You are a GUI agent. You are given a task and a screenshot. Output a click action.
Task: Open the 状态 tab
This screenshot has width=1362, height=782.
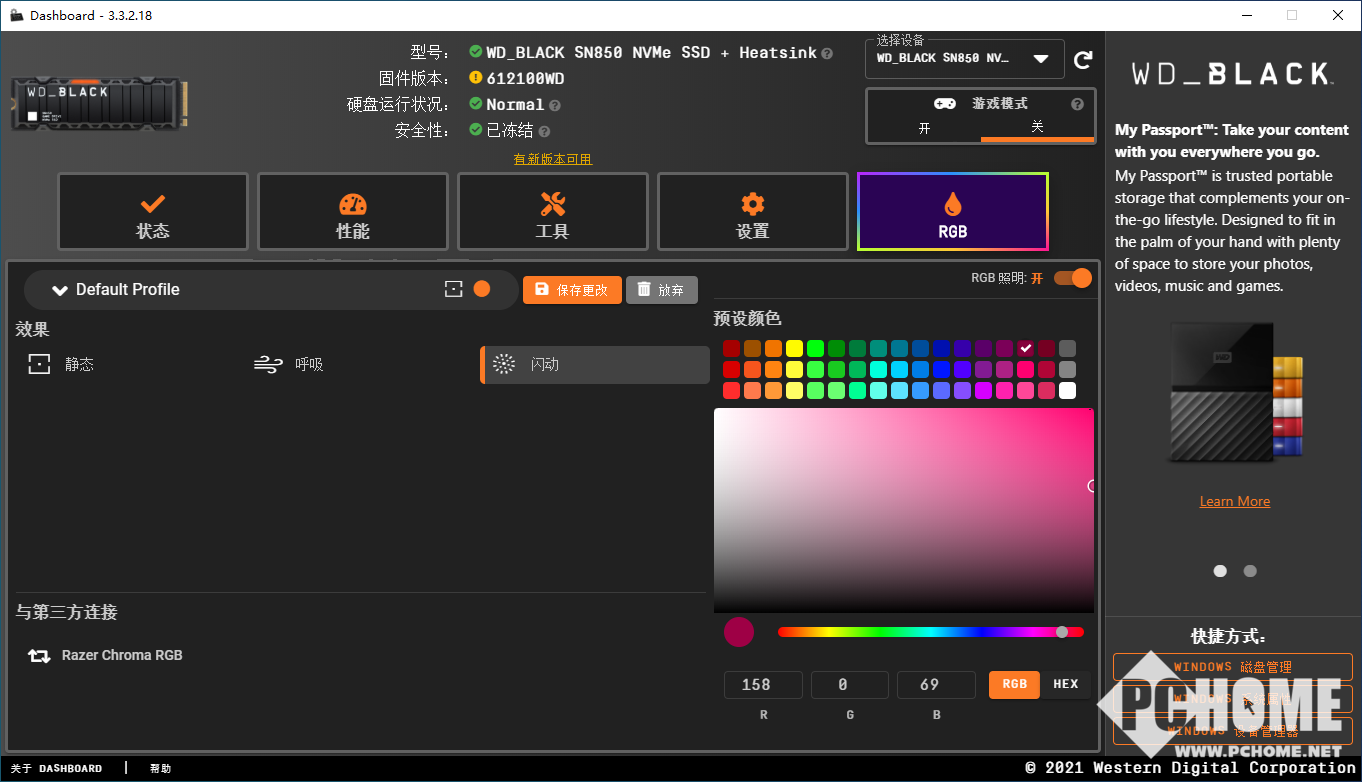pos(153,212)
